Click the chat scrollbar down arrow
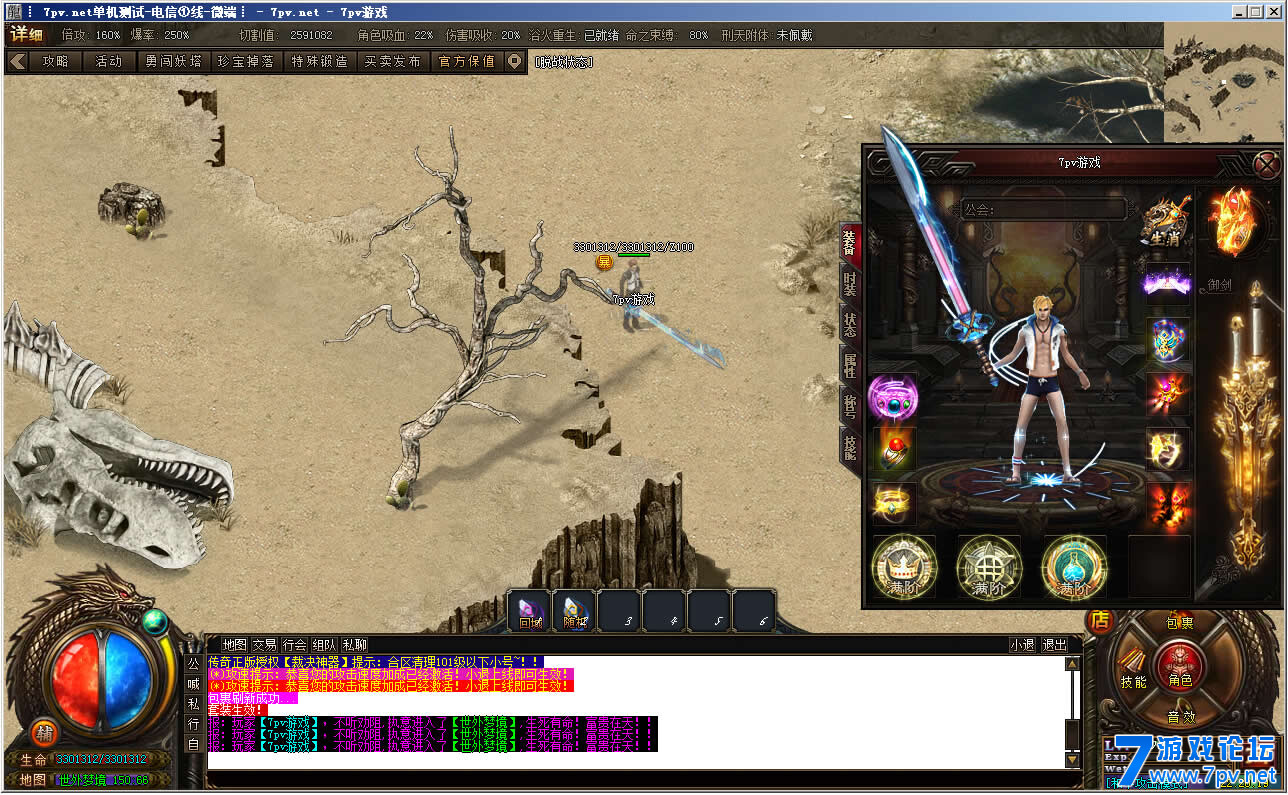The width and height of the screenshot is (1288, 795). tap(1073, 761)
